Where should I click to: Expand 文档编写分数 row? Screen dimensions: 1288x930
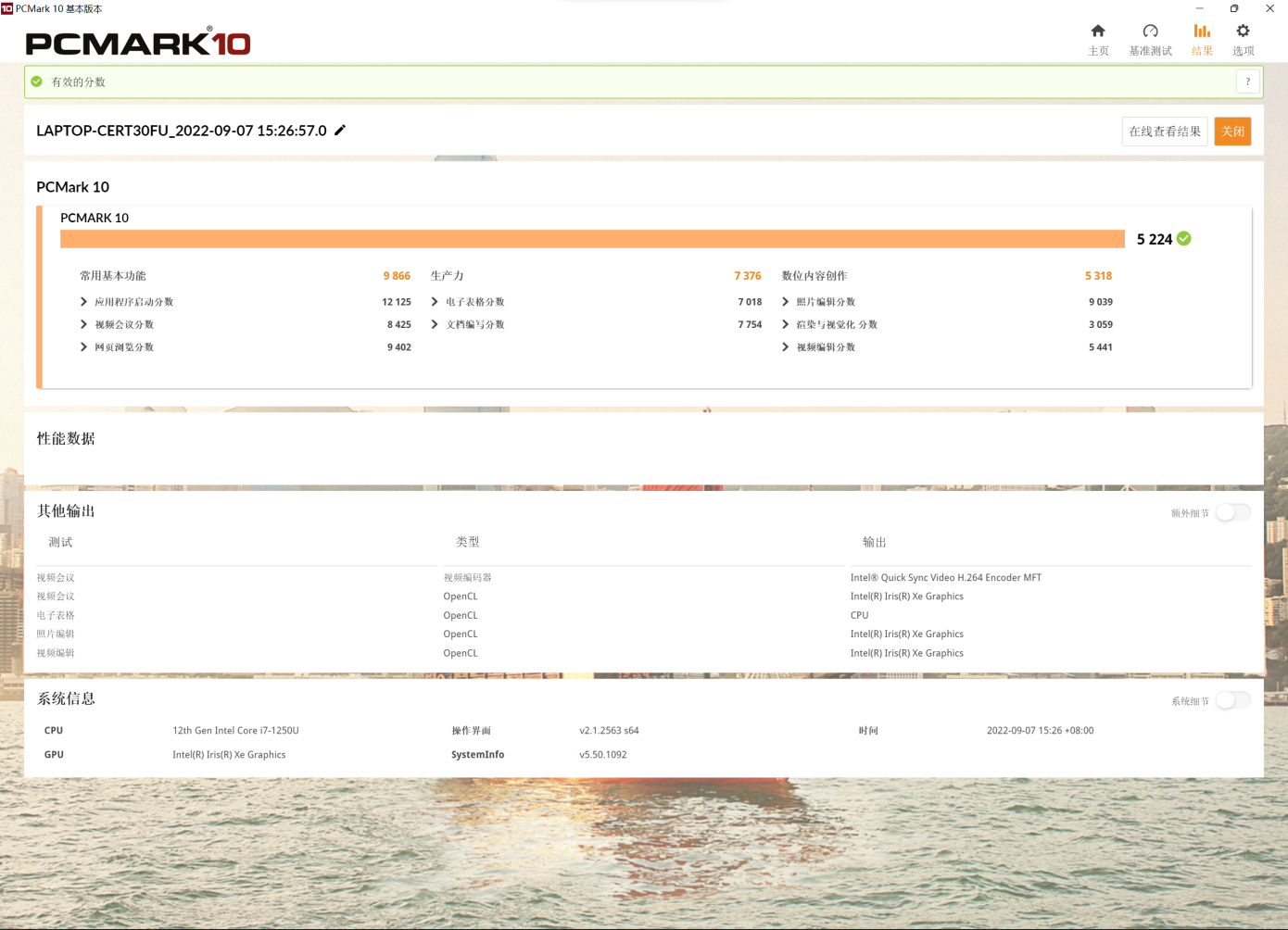coord(435,324)
